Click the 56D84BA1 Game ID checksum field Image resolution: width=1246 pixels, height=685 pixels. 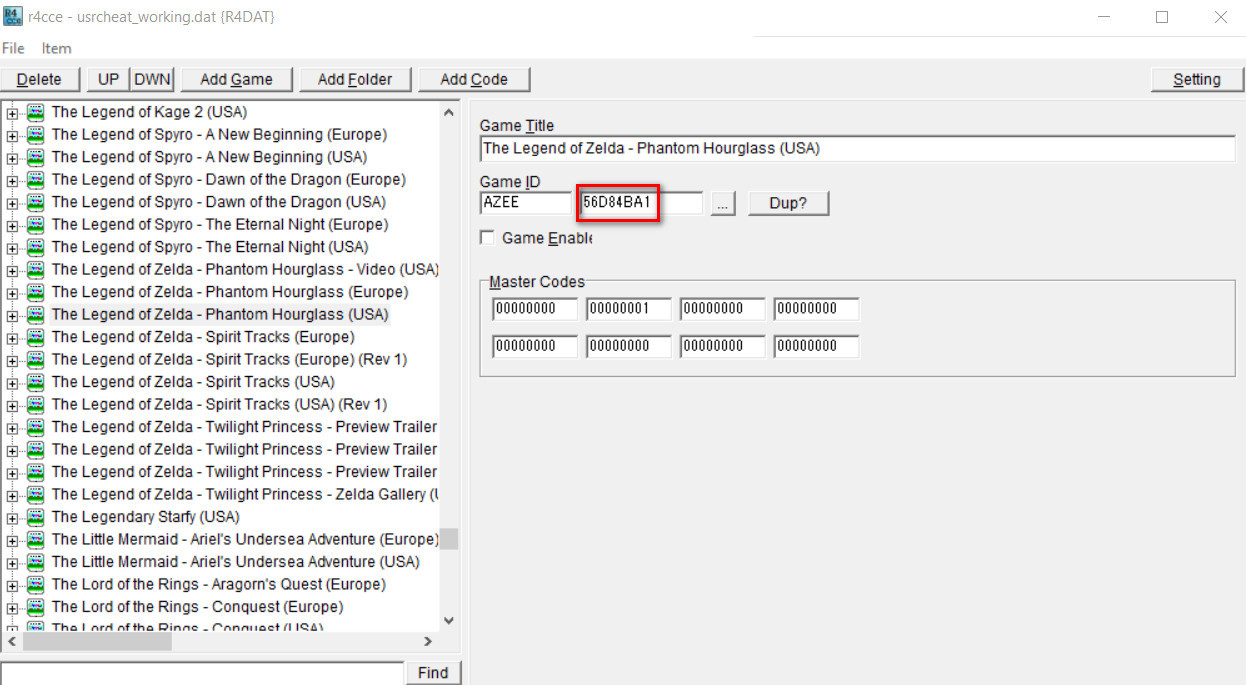(641, 203)
